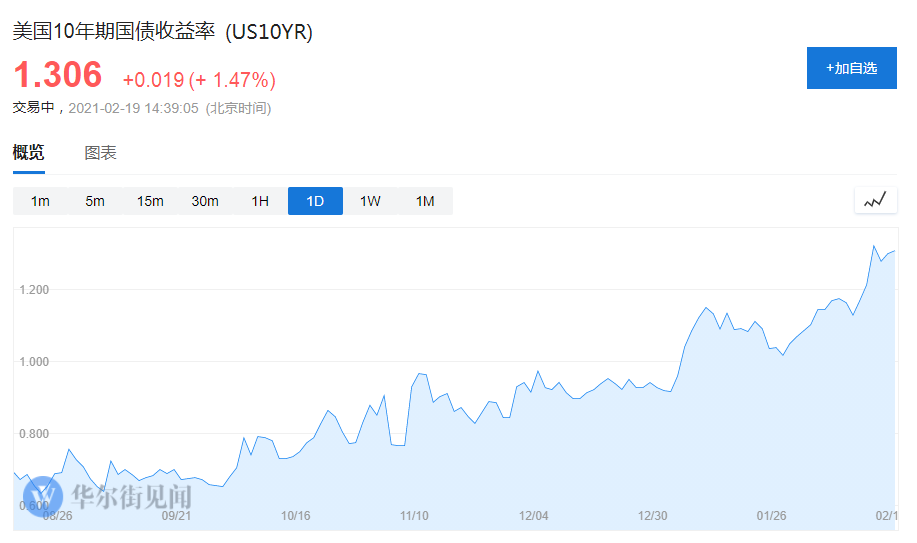
Task: Choose the 30m interval
Action: (x=205, y=201)
